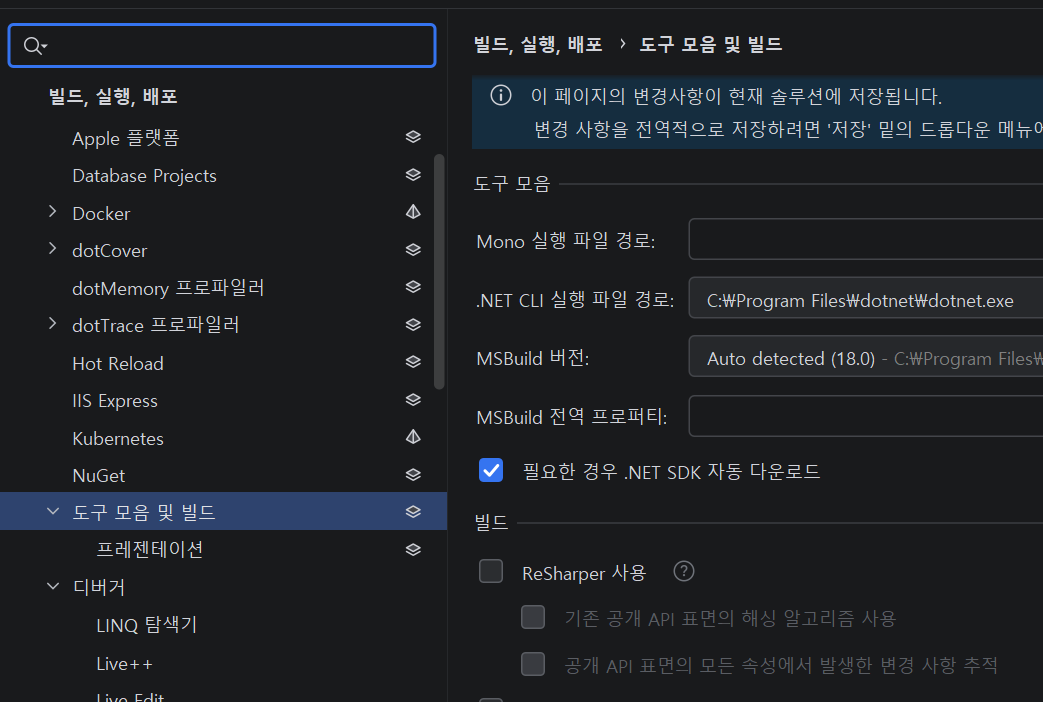Open the 프레젠테이션 settings page
This screenshot has width=1043, height=702.
[x=150, y=550]
